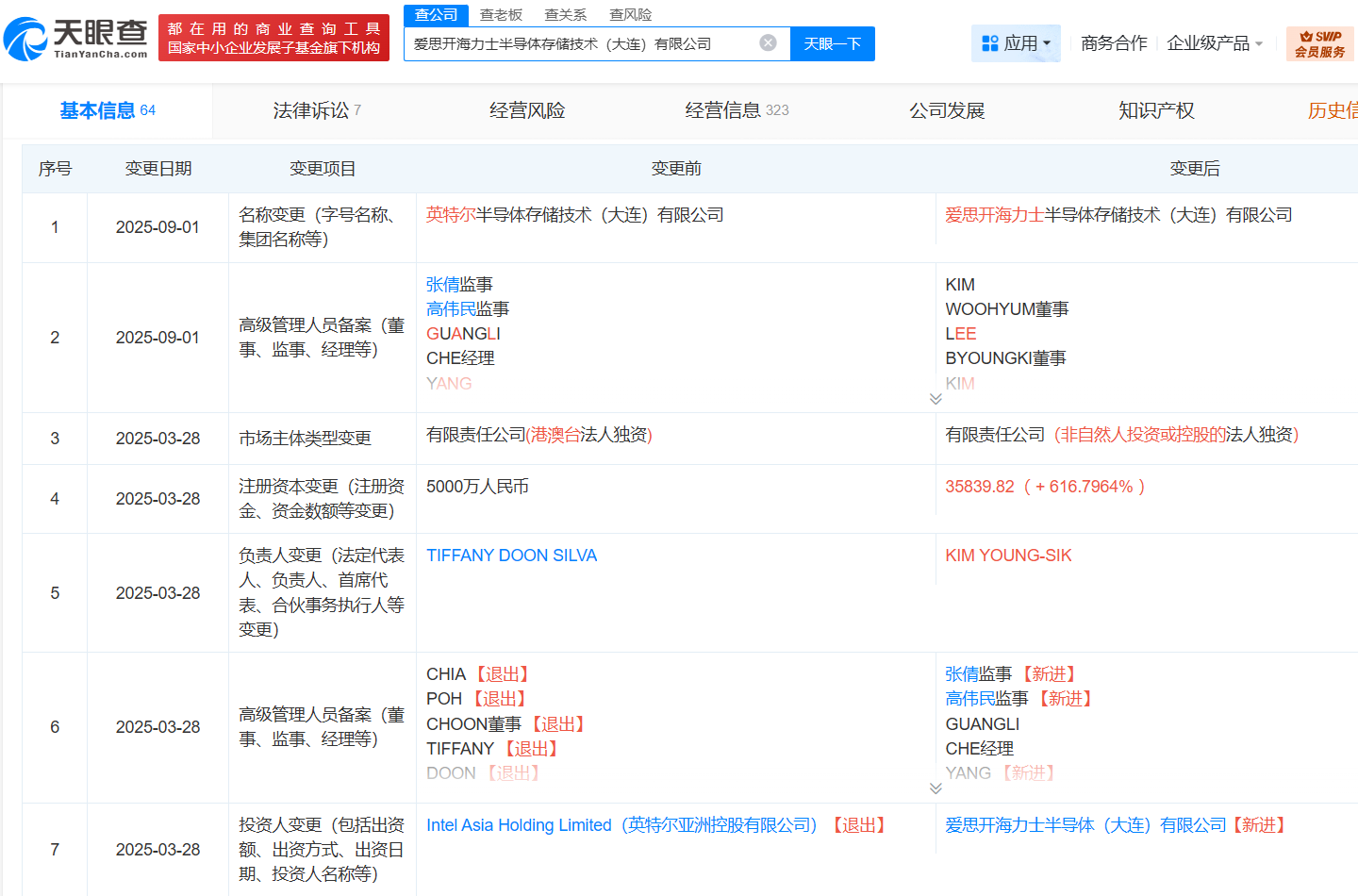Switch to the 查关系 search tab
1358x896 pixels.
(566, 14)
